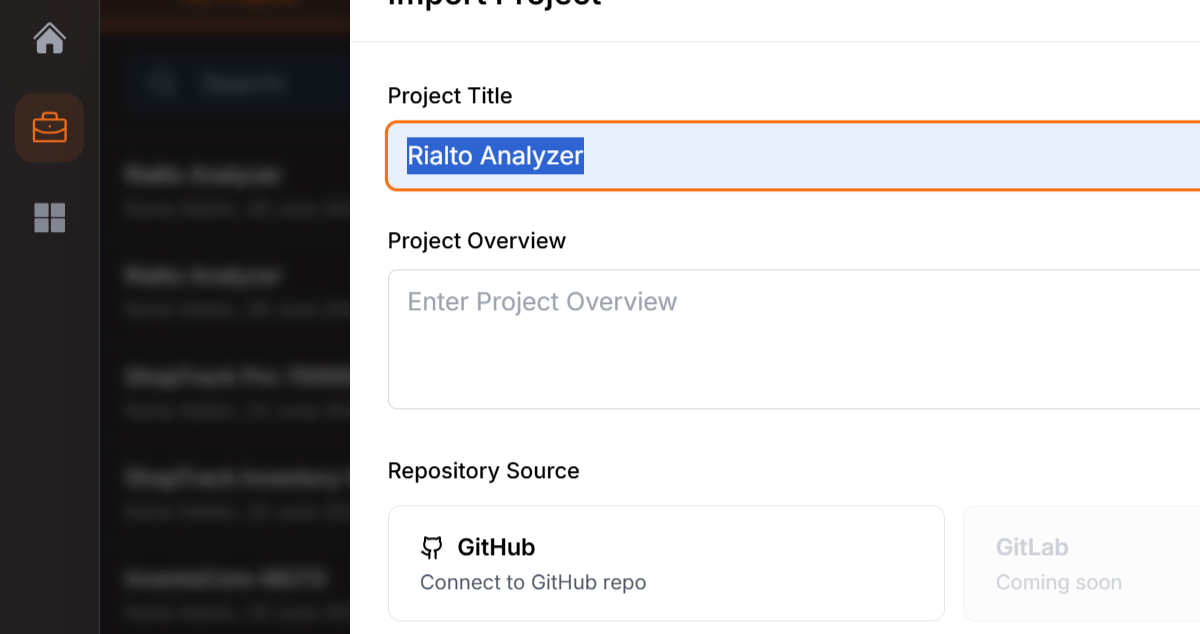Focus the Project Title input field

[793, 155]
